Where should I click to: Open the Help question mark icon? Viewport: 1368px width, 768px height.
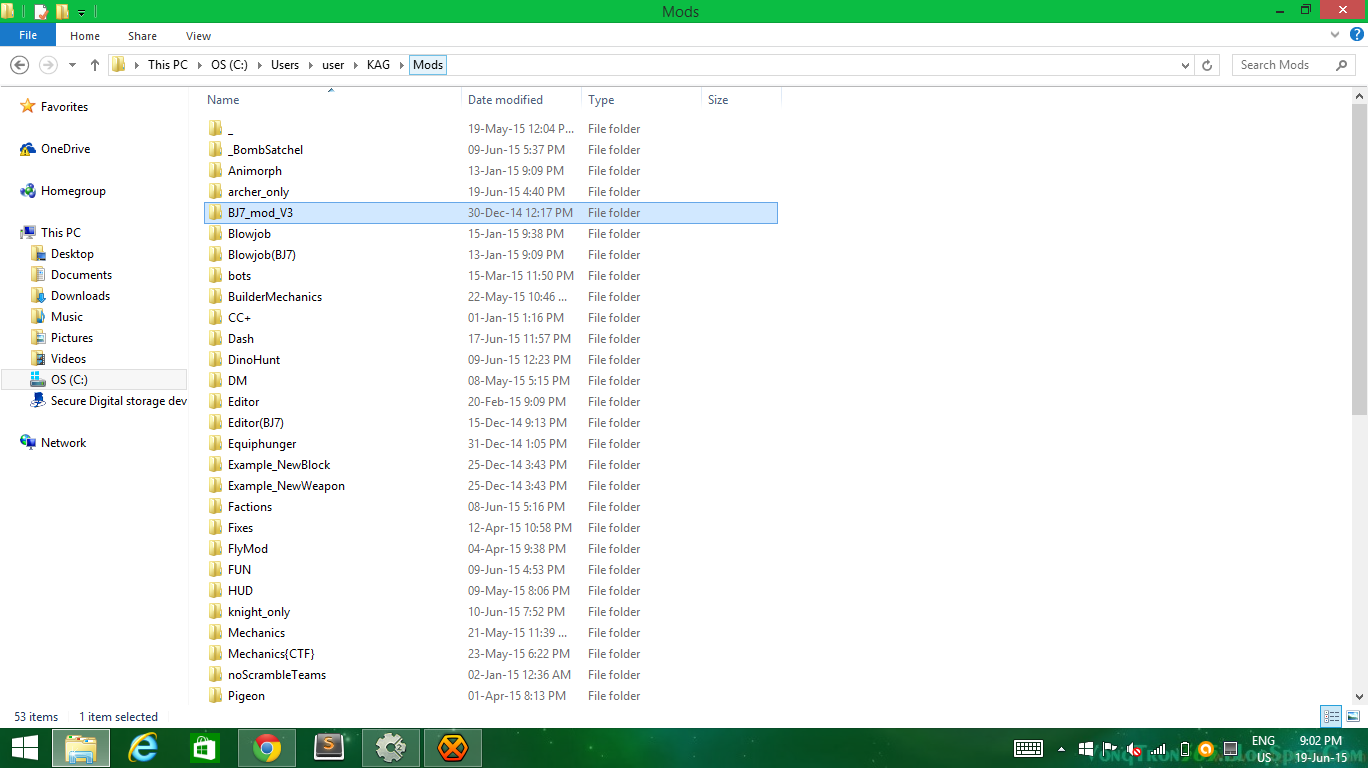tap(1356, 35)
